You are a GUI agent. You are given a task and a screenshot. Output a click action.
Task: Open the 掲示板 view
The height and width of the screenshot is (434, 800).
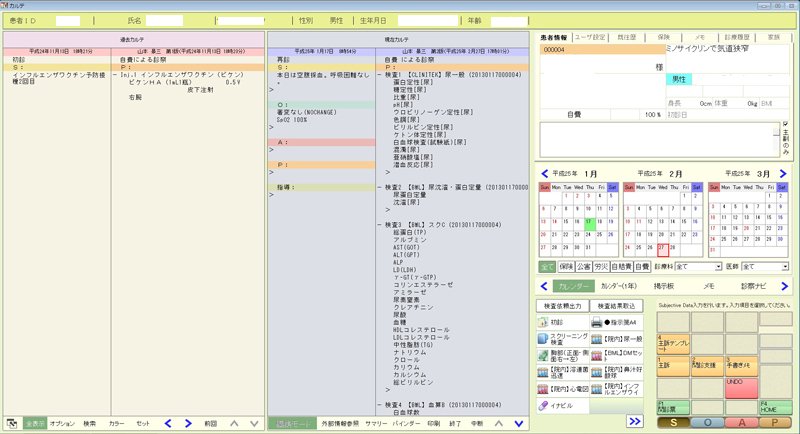click(663, 286)
